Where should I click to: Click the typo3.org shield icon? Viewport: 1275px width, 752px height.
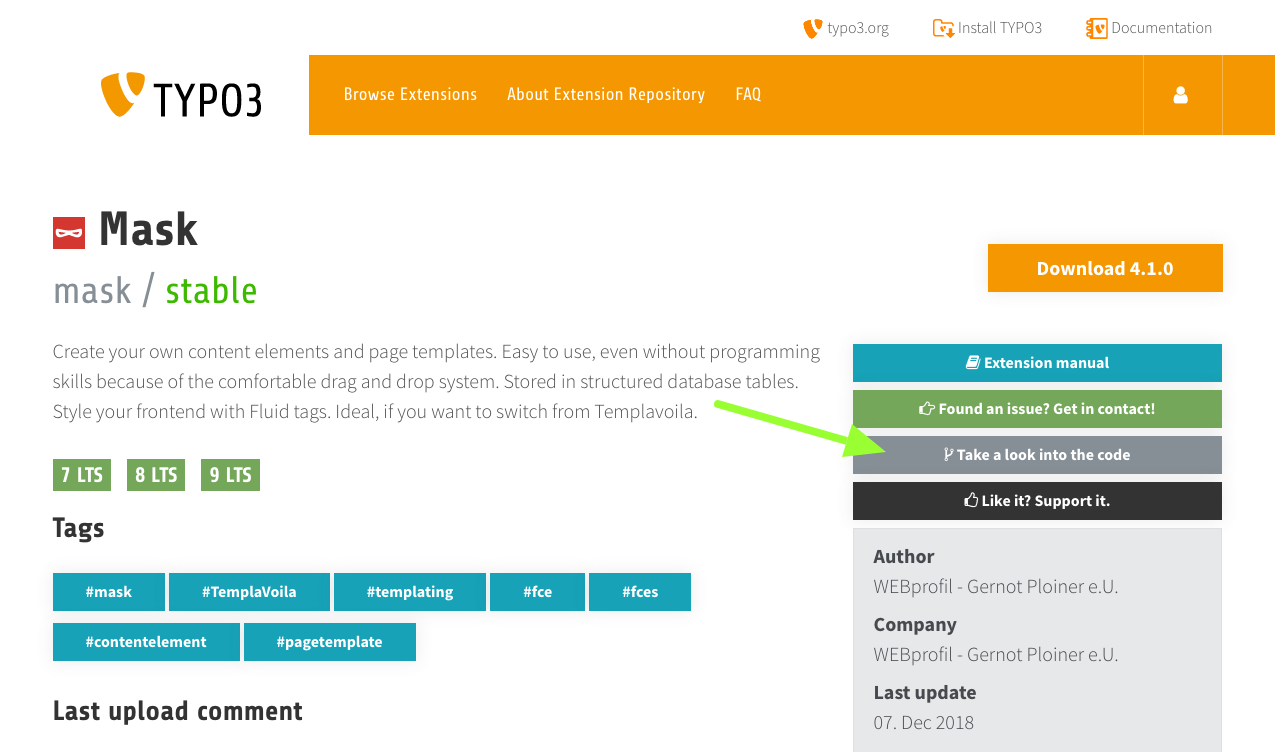[812, 28]
